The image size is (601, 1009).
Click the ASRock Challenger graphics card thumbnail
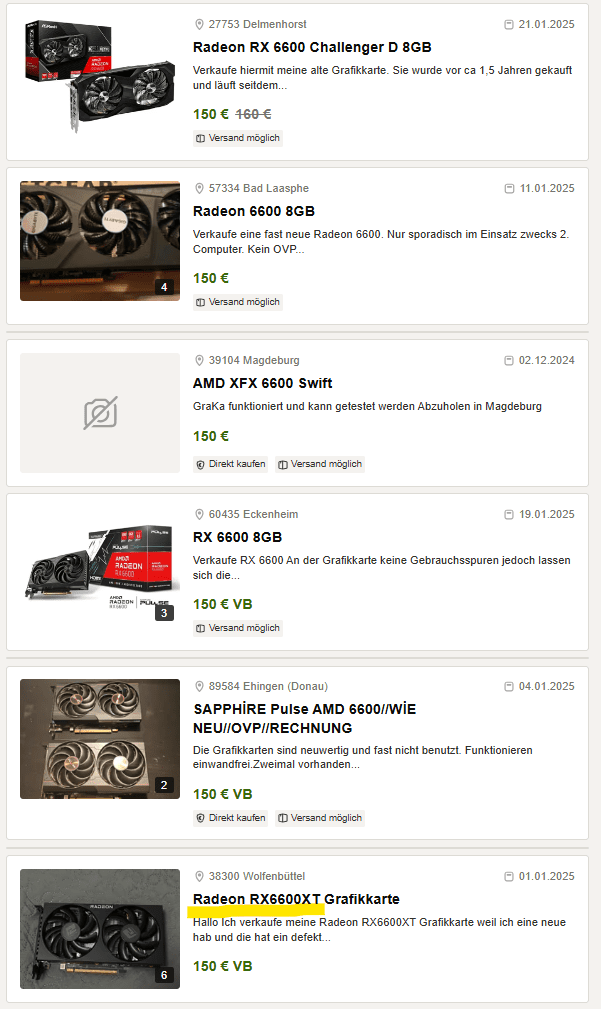tap(100, 78)
